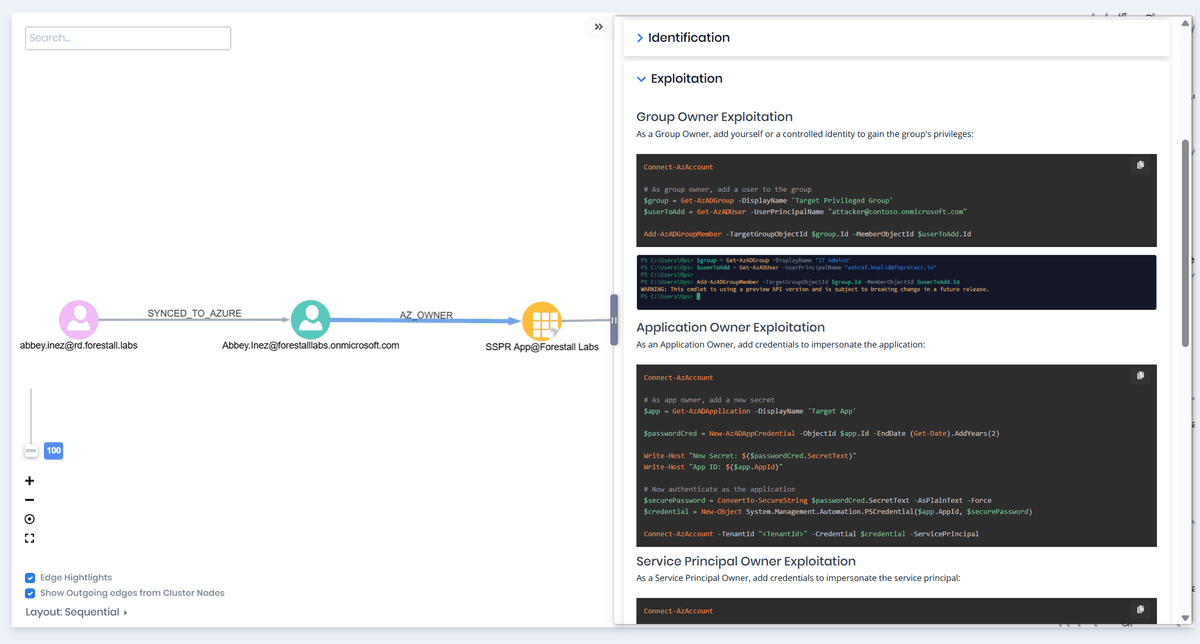Zoom out with the minus icon
The height and width of the screenshot is (644, 1200).
click(30, 500)
